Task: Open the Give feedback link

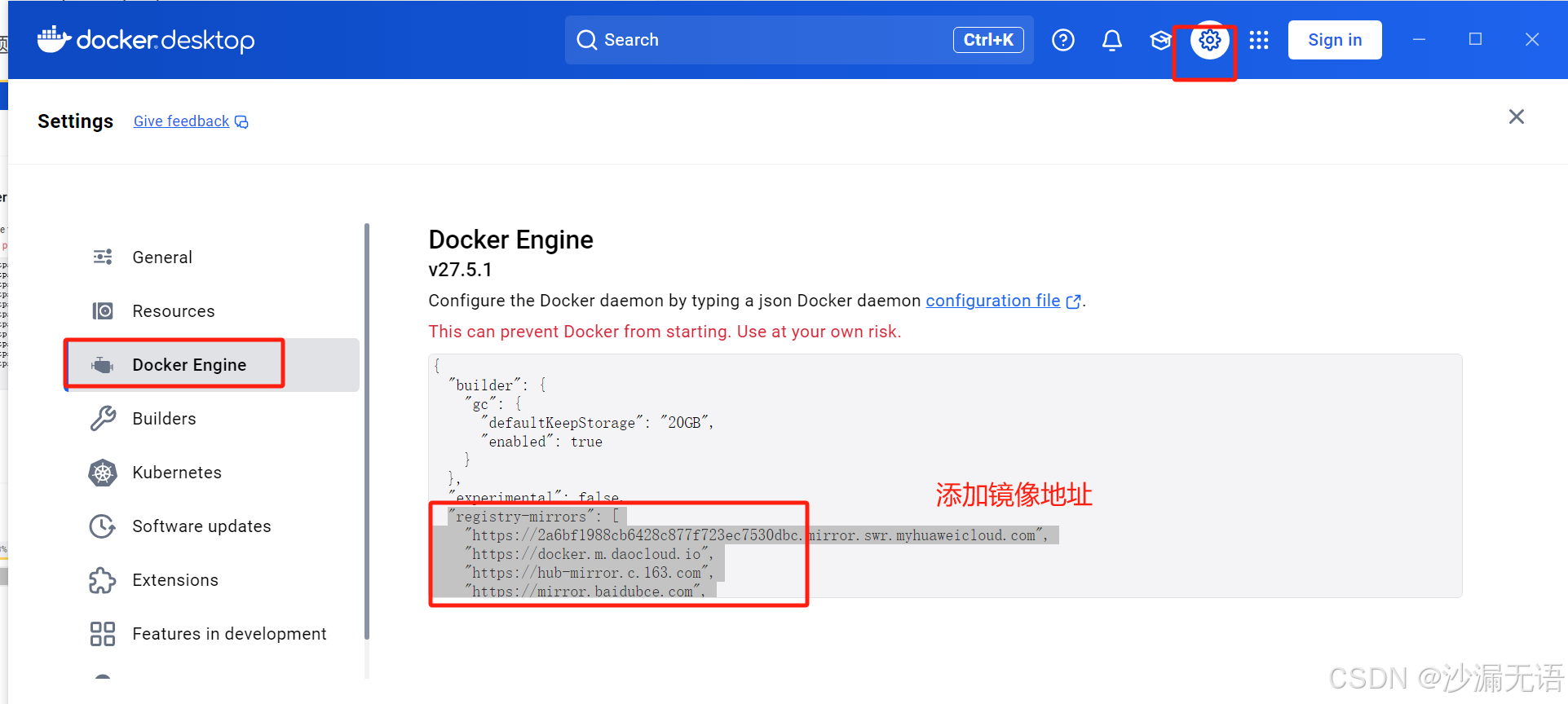Action: (181, 121)
